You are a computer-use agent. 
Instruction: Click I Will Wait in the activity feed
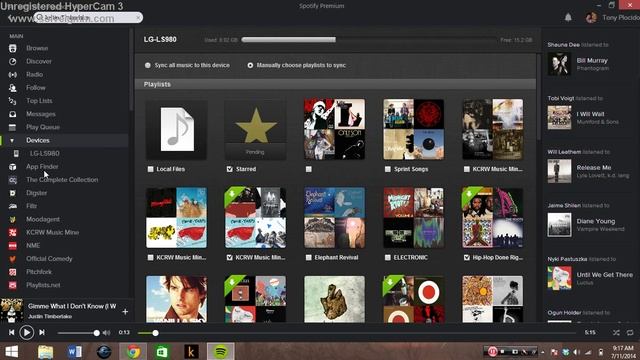pos(590,114)
